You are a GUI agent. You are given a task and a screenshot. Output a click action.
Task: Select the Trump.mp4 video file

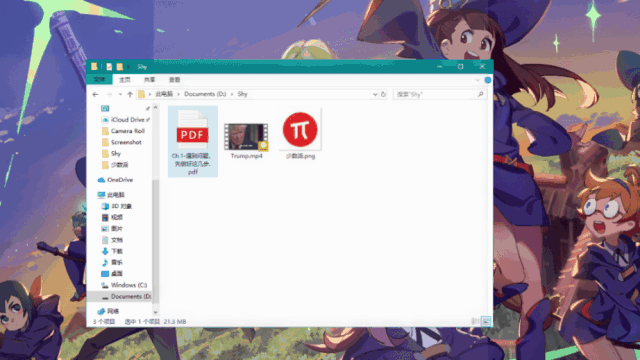click(246, 141)
